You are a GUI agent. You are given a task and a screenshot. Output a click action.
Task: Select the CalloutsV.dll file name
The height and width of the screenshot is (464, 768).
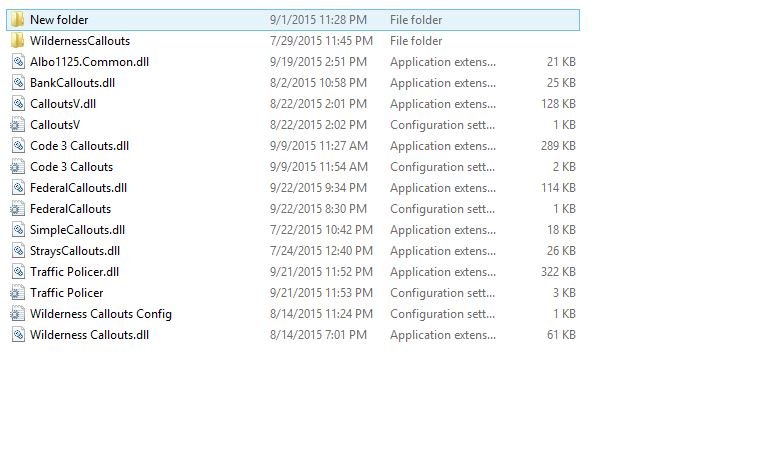coord(63,104)
